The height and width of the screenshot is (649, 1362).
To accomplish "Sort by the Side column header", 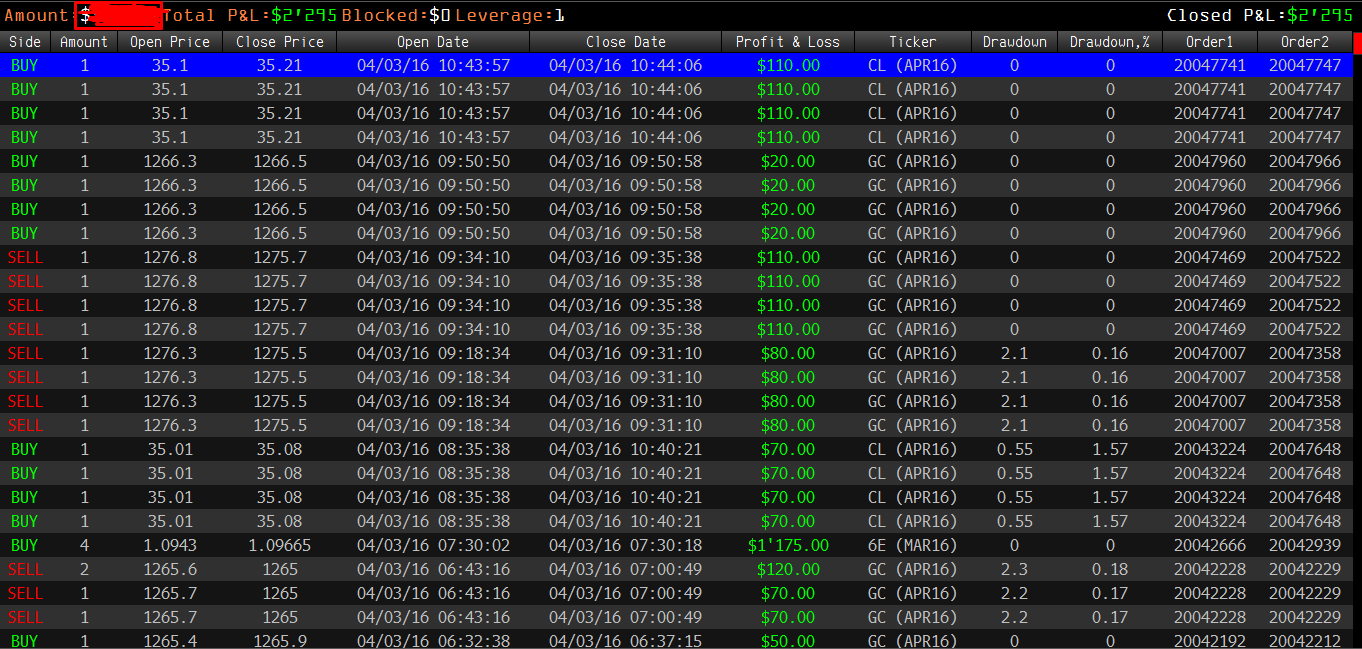I will click(25, 42).
